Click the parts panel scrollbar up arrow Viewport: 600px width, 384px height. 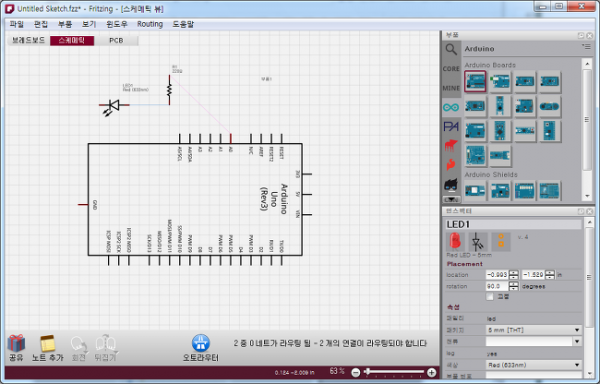[x=587, y=64]
